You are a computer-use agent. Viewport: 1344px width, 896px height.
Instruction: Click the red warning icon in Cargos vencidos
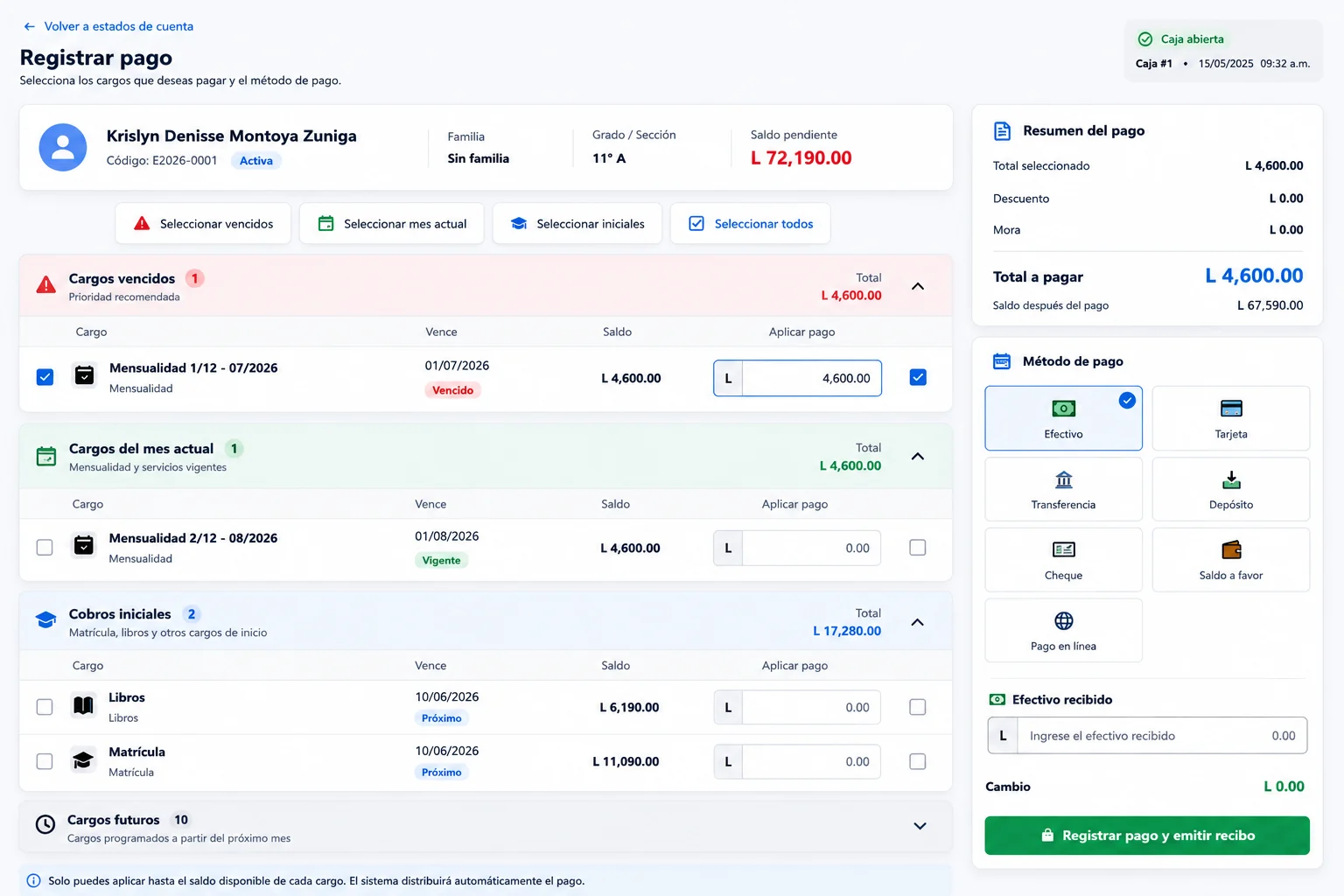[x=46, y=285]
